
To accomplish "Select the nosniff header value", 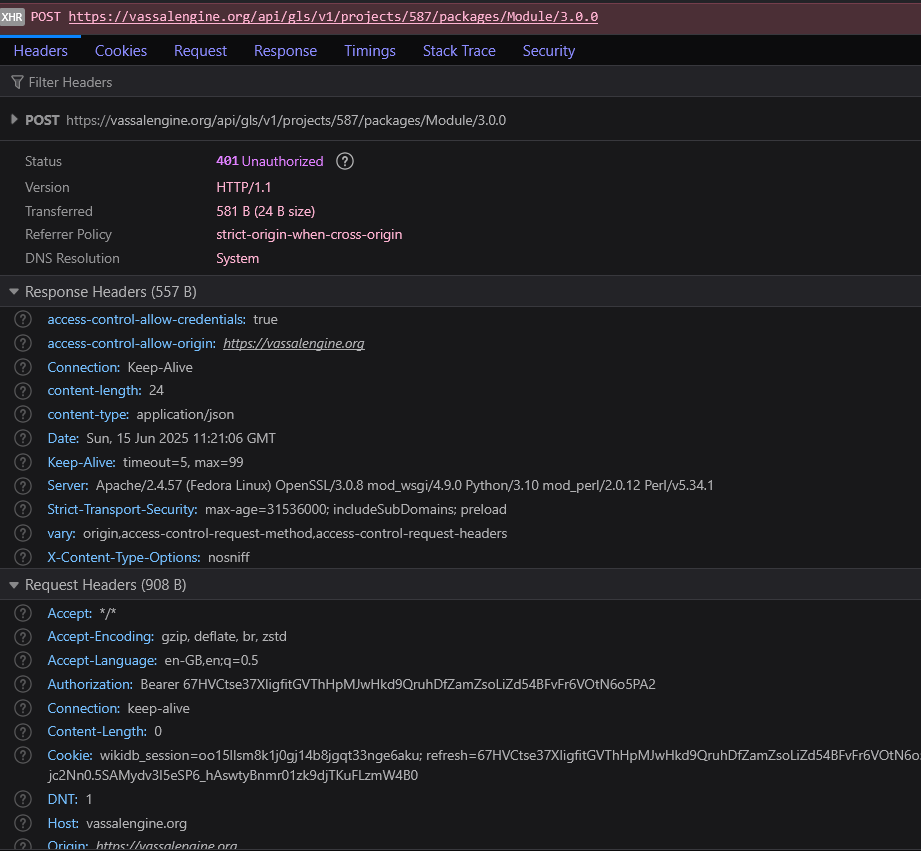I will 228,557.
